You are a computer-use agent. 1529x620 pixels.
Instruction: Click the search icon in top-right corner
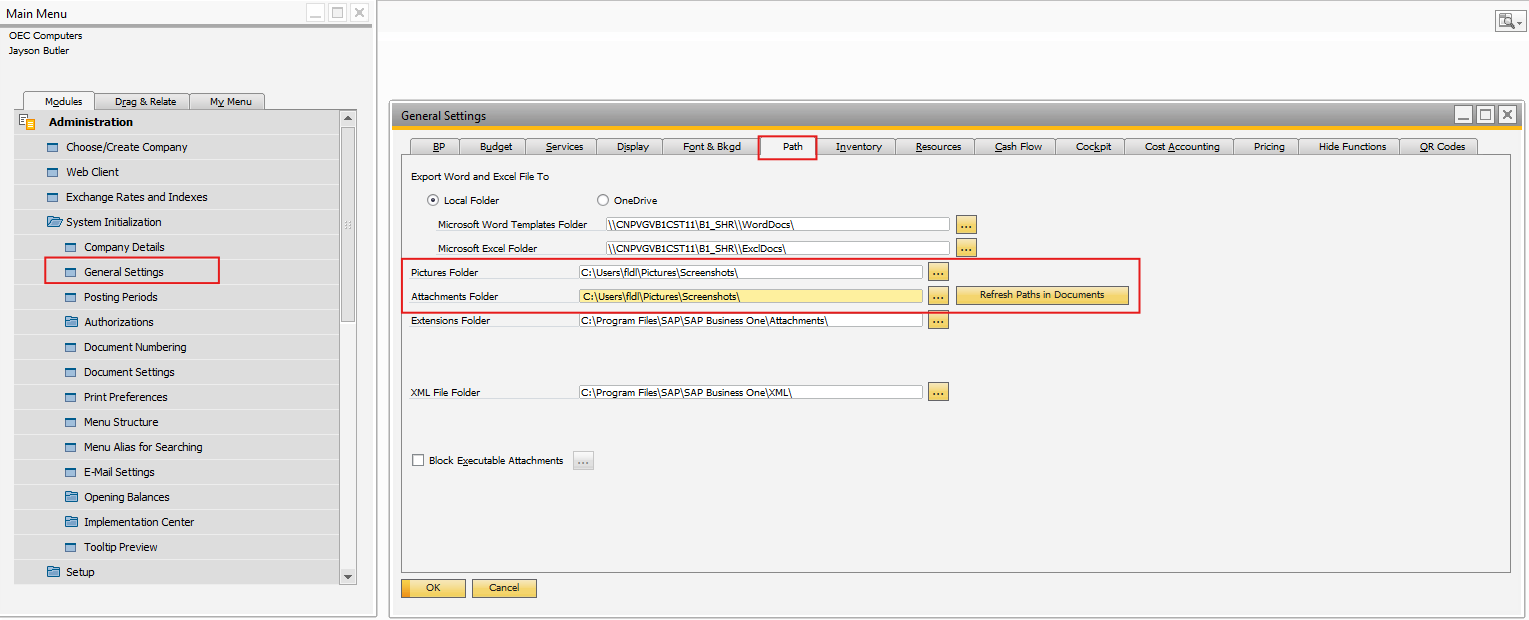1507,21
